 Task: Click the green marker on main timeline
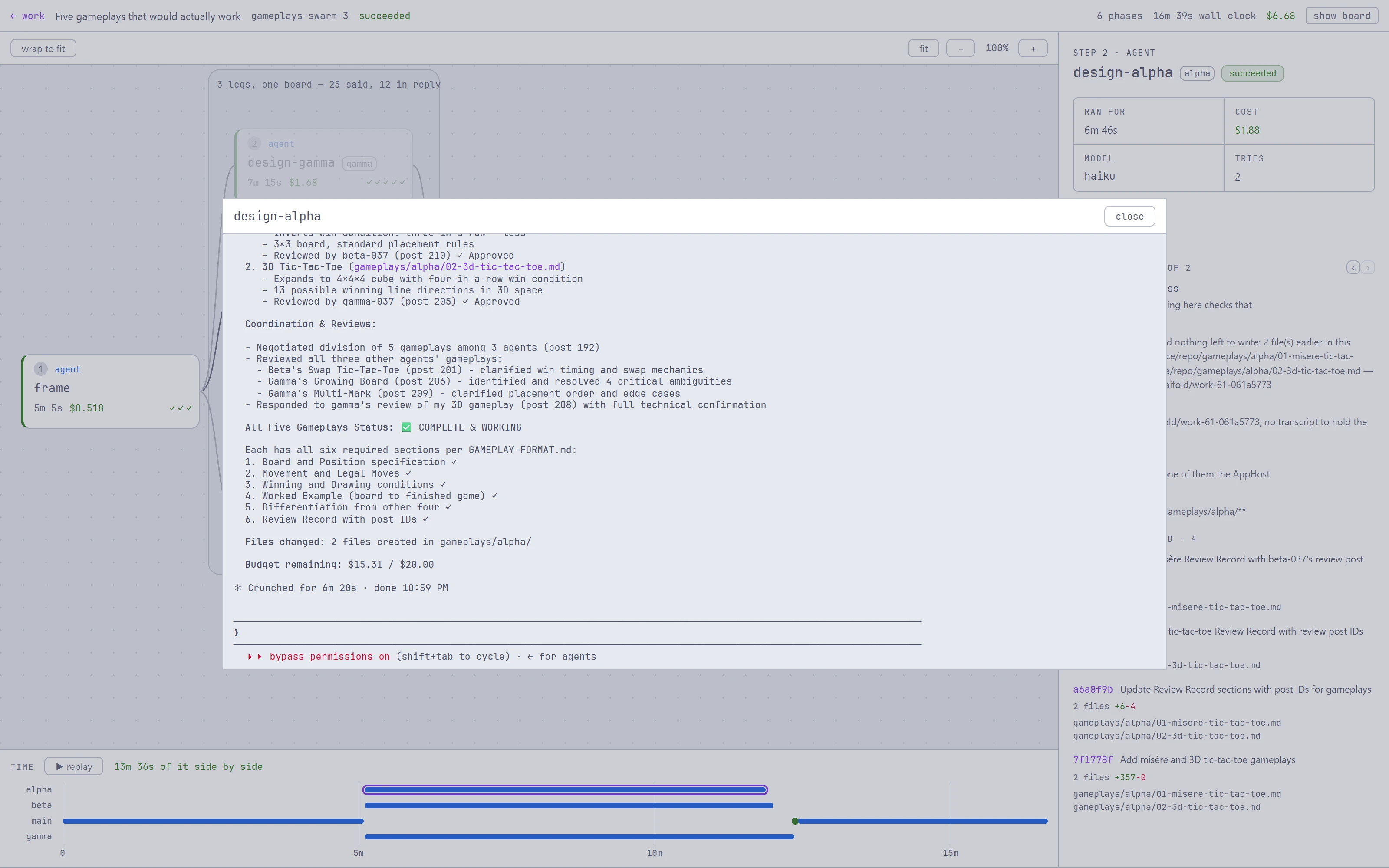tap(795, 821)
